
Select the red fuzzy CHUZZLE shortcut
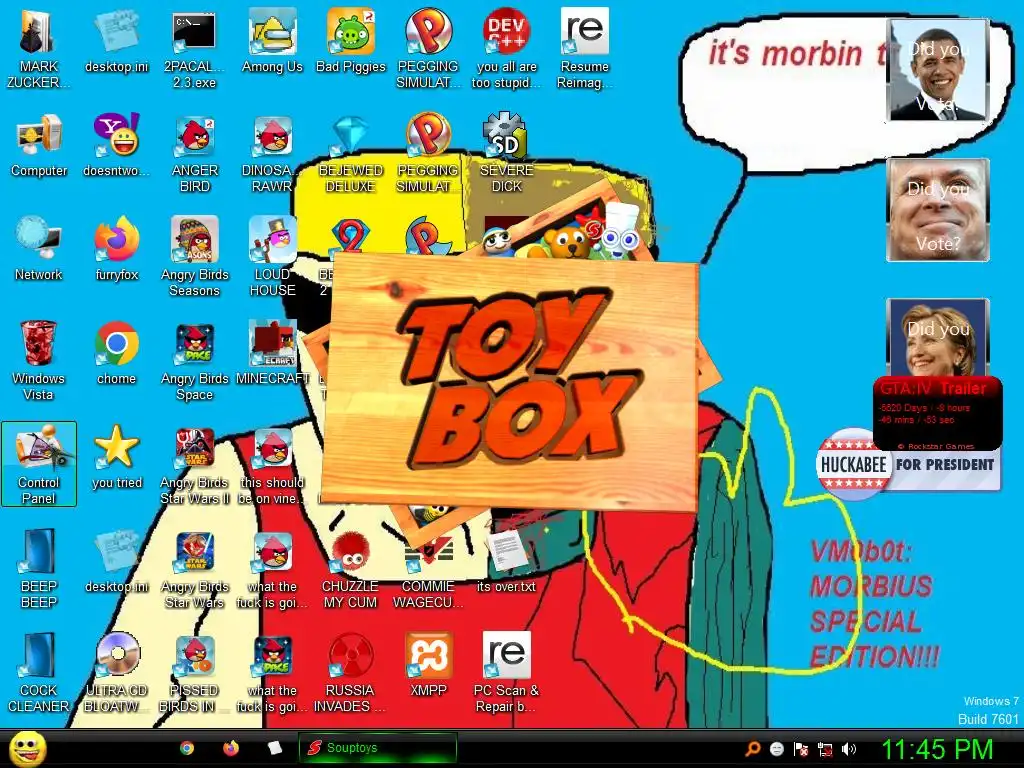coord(351,568)
